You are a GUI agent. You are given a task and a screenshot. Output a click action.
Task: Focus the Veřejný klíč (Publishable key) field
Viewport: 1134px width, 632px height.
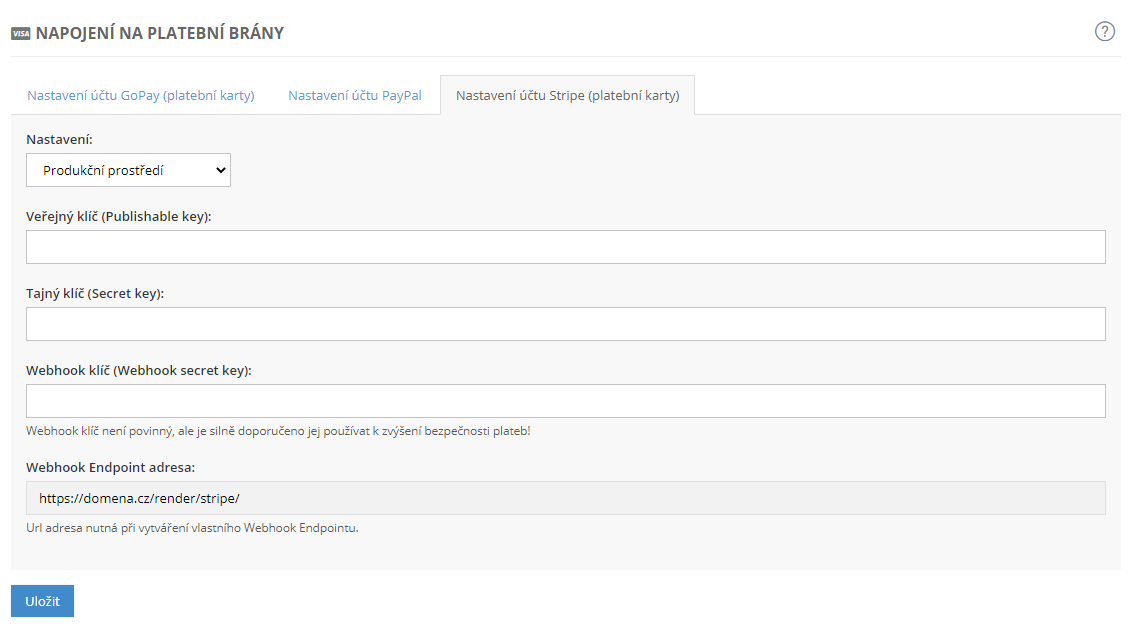tap(565, 247)
